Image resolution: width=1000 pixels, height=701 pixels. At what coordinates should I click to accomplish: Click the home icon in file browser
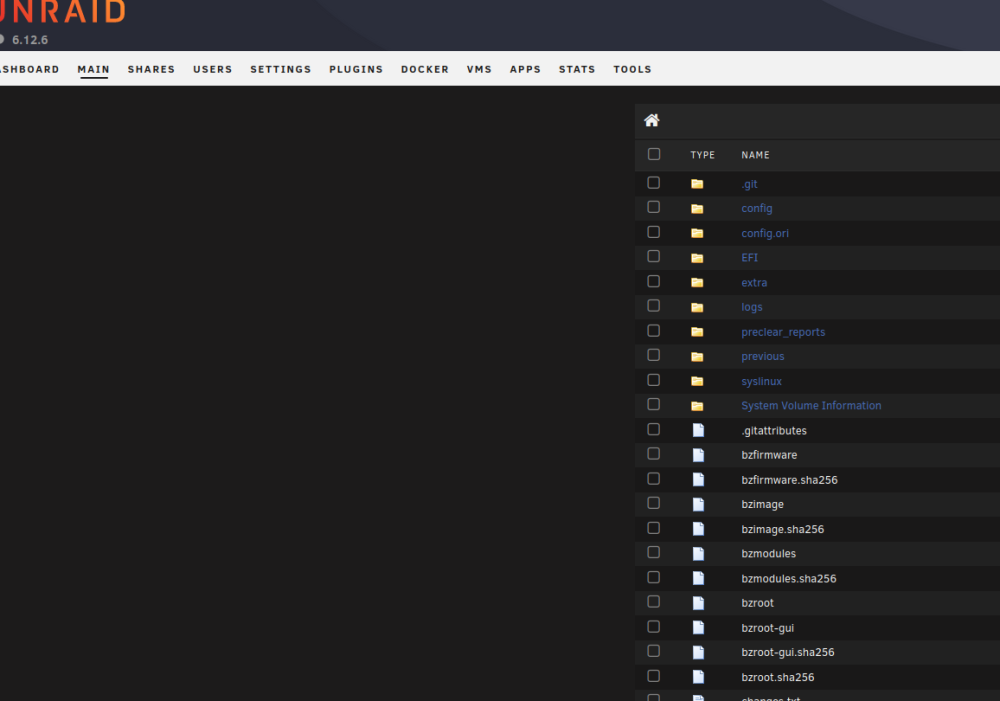pos(651,120)
